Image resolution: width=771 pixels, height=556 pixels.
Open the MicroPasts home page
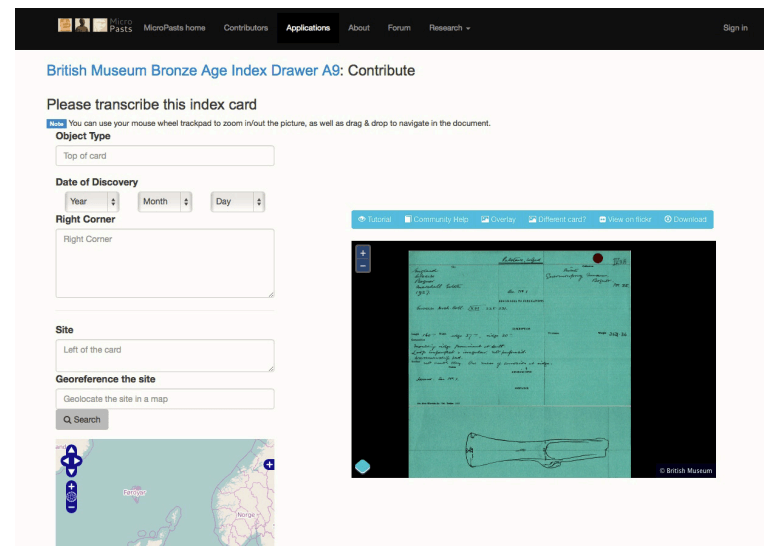click(x=175, y=28)
